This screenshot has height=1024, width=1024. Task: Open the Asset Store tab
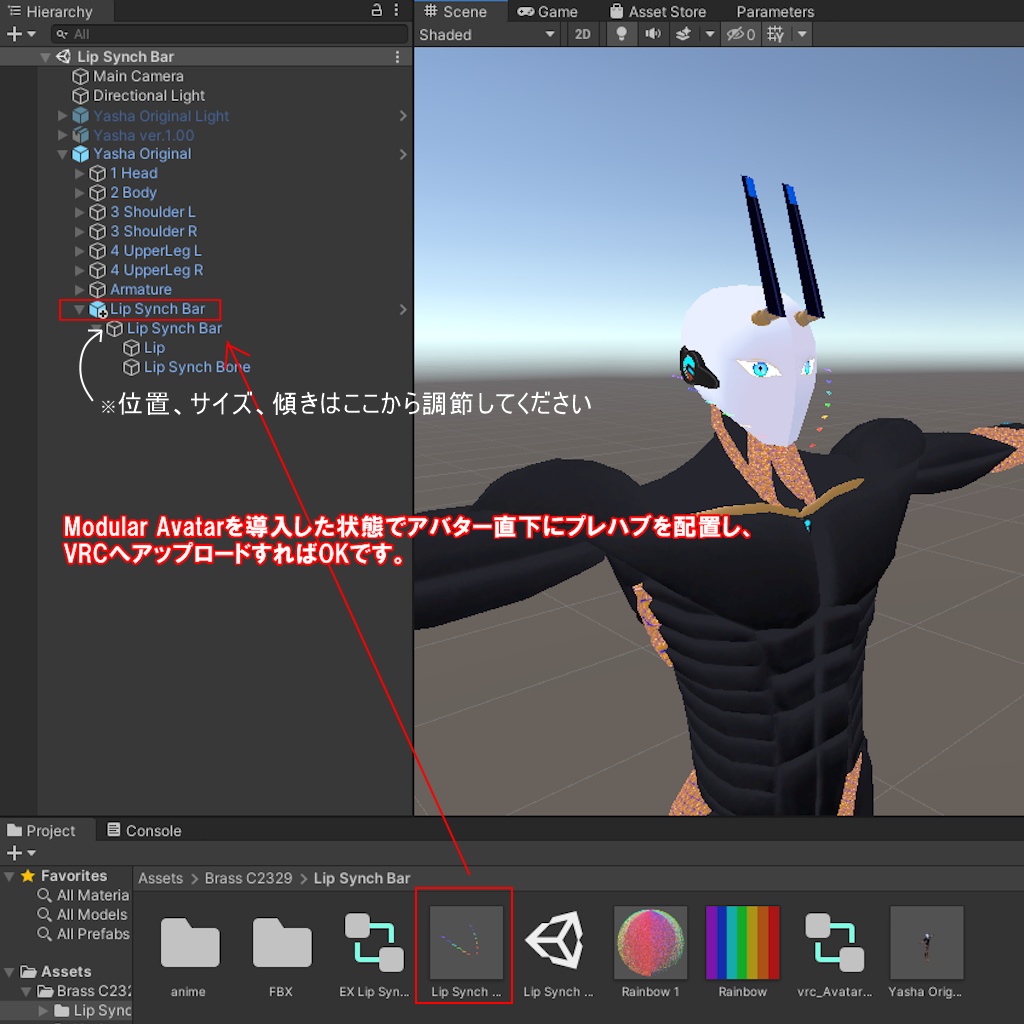point(658,12)
